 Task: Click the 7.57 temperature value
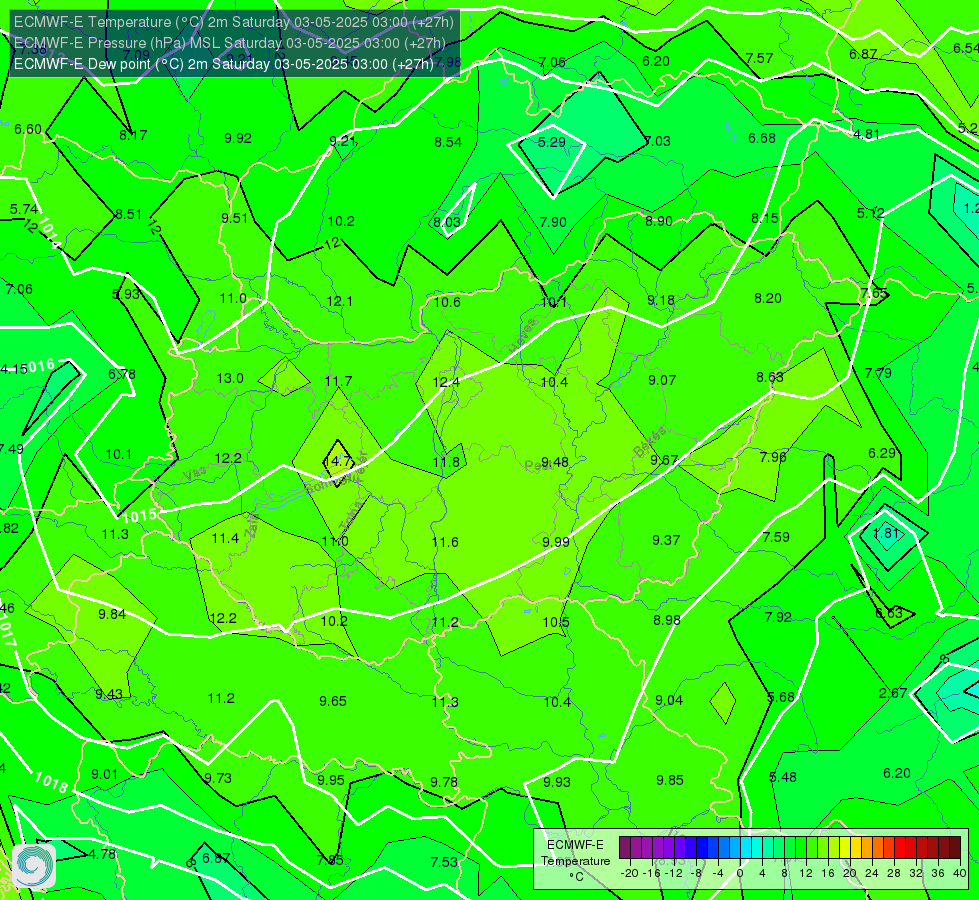[x=760, y=59]
